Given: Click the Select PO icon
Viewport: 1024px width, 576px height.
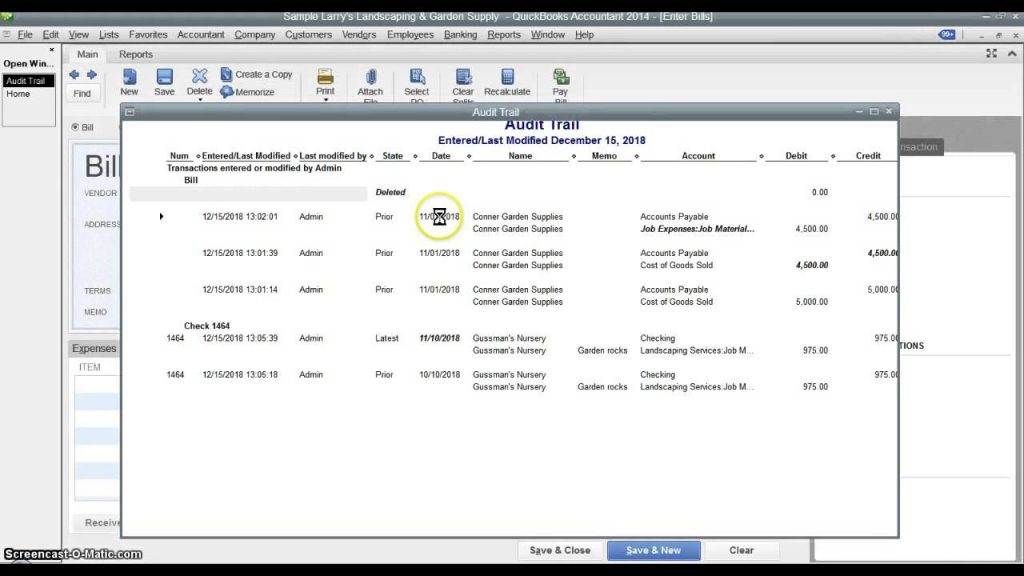Looking at the screenshot, I should 417,77.
